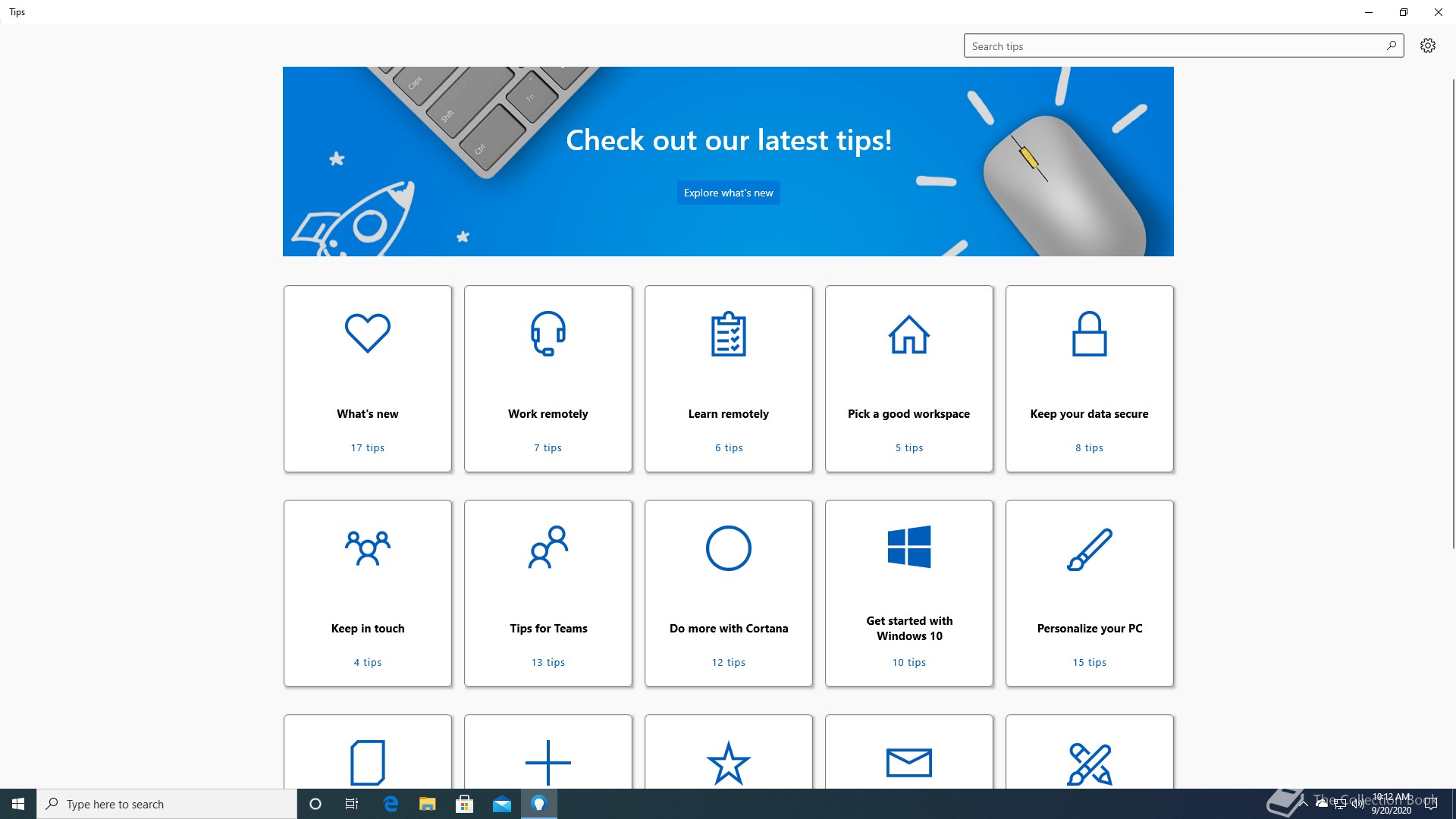Image resolution: width=1456 pixels, height=819 pixels.
Task: Click the vertical scrollbar on the right
Action: [x=1453, y=311]
